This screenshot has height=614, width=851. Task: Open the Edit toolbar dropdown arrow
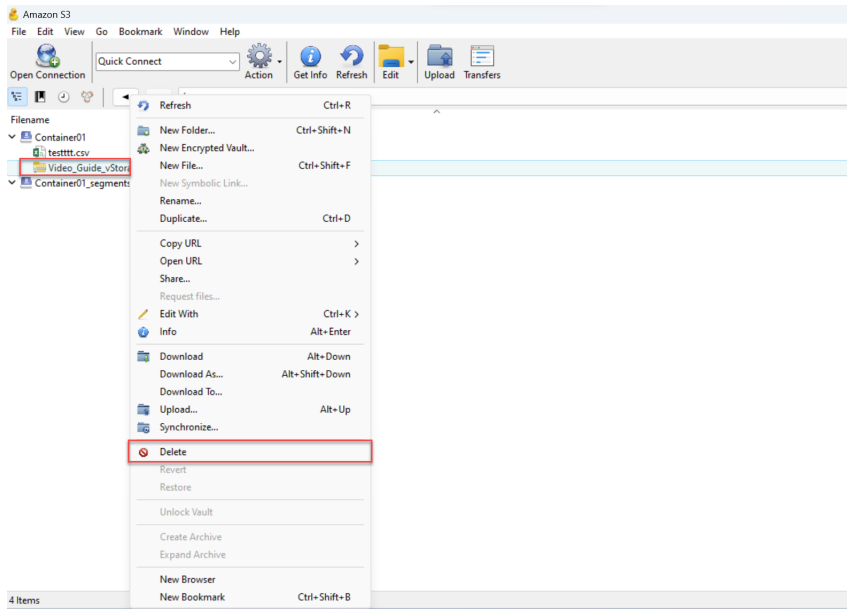[x=411, y=62]
